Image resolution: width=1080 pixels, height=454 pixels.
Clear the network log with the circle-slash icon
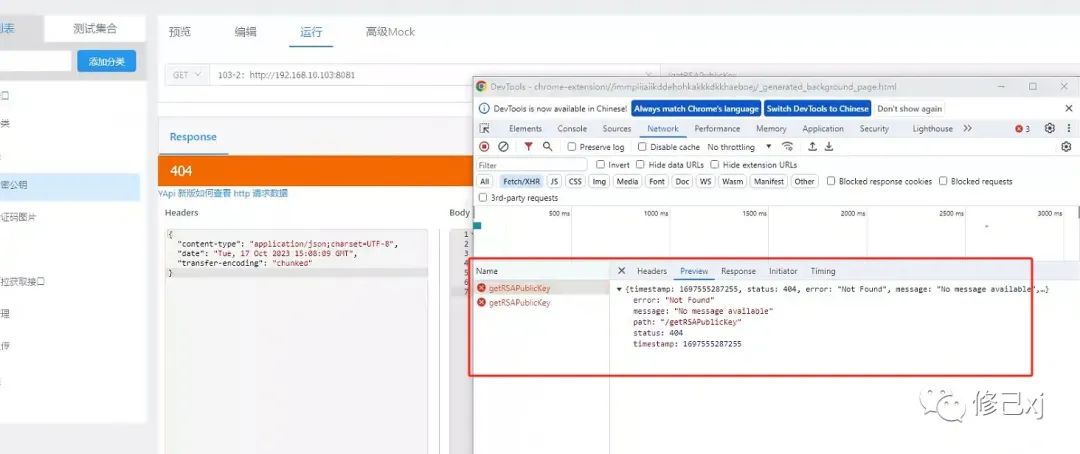503,147
